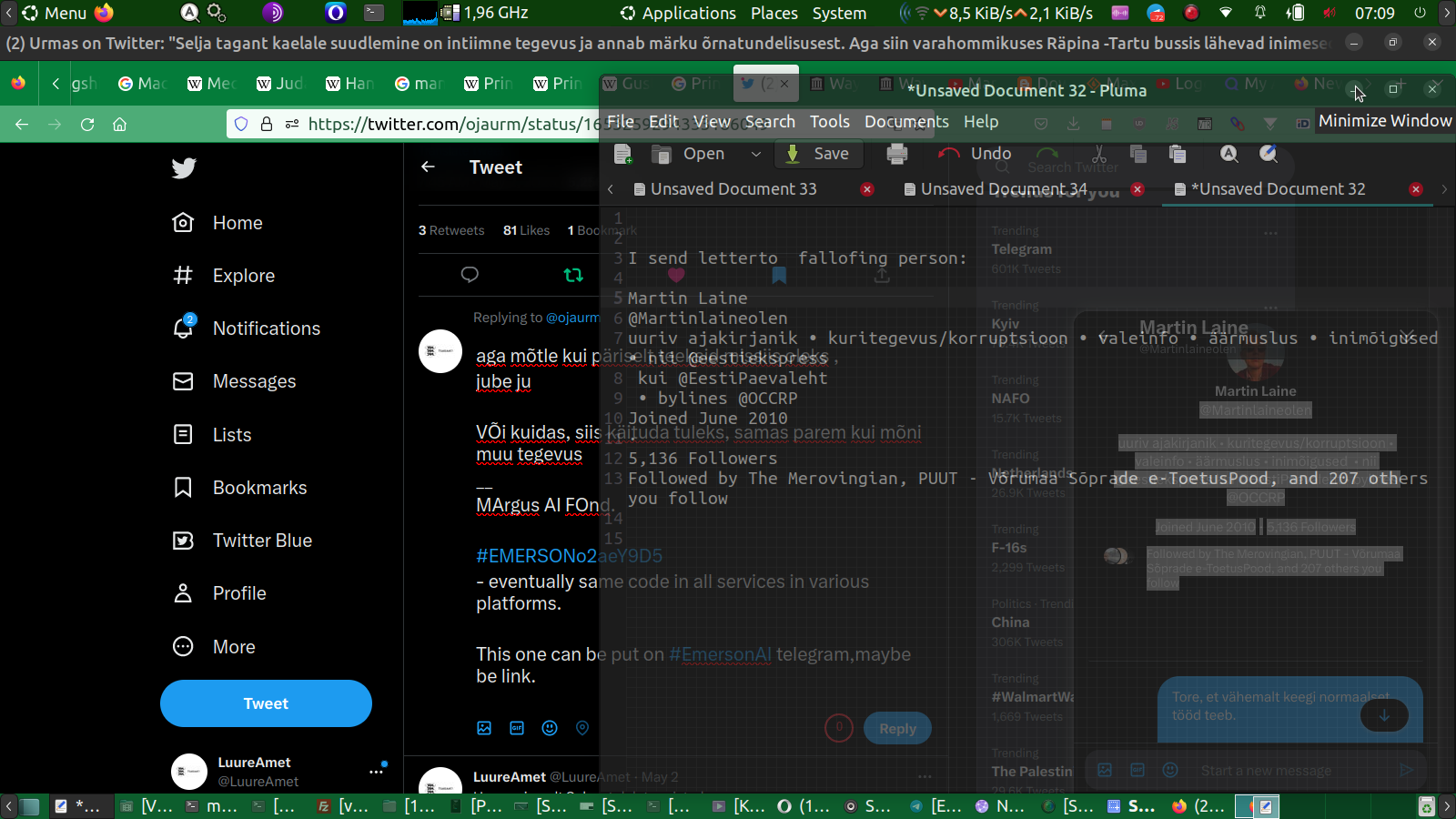Click the Cut scissors icon
Viewport: 1456px width, 819px height.
pyautogui.click(x=1099, y=155)
